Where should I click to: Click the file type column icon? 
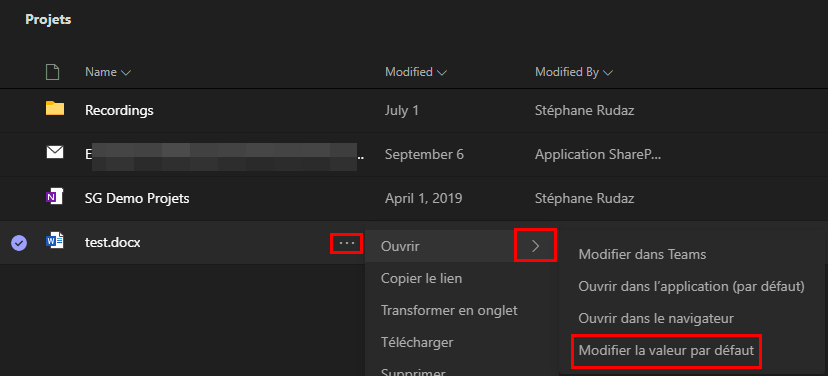[52, 72]
